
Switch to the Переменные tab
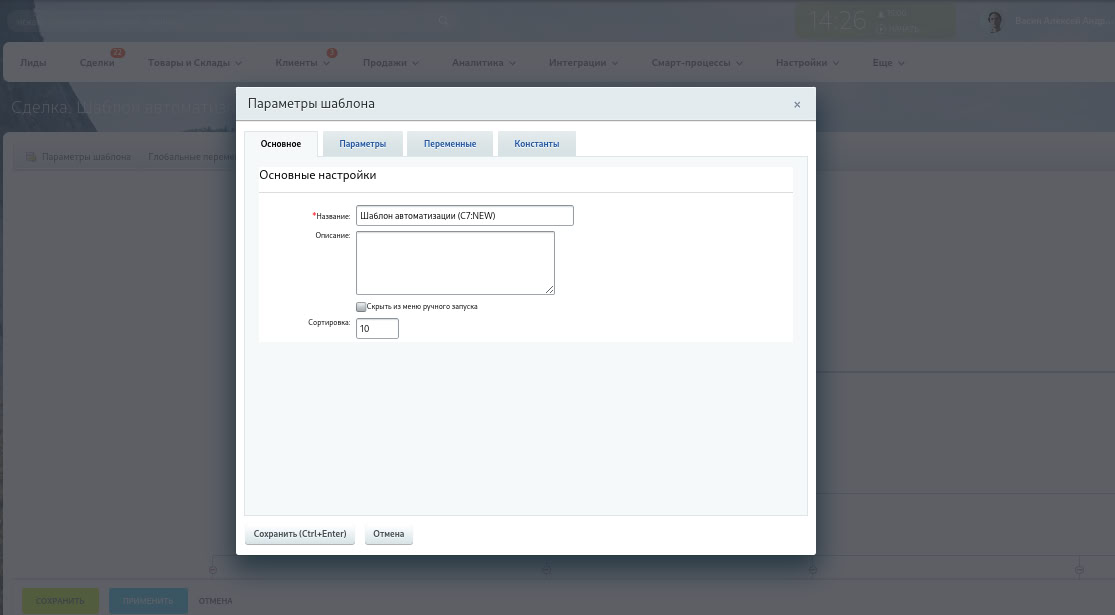point(450,144)
